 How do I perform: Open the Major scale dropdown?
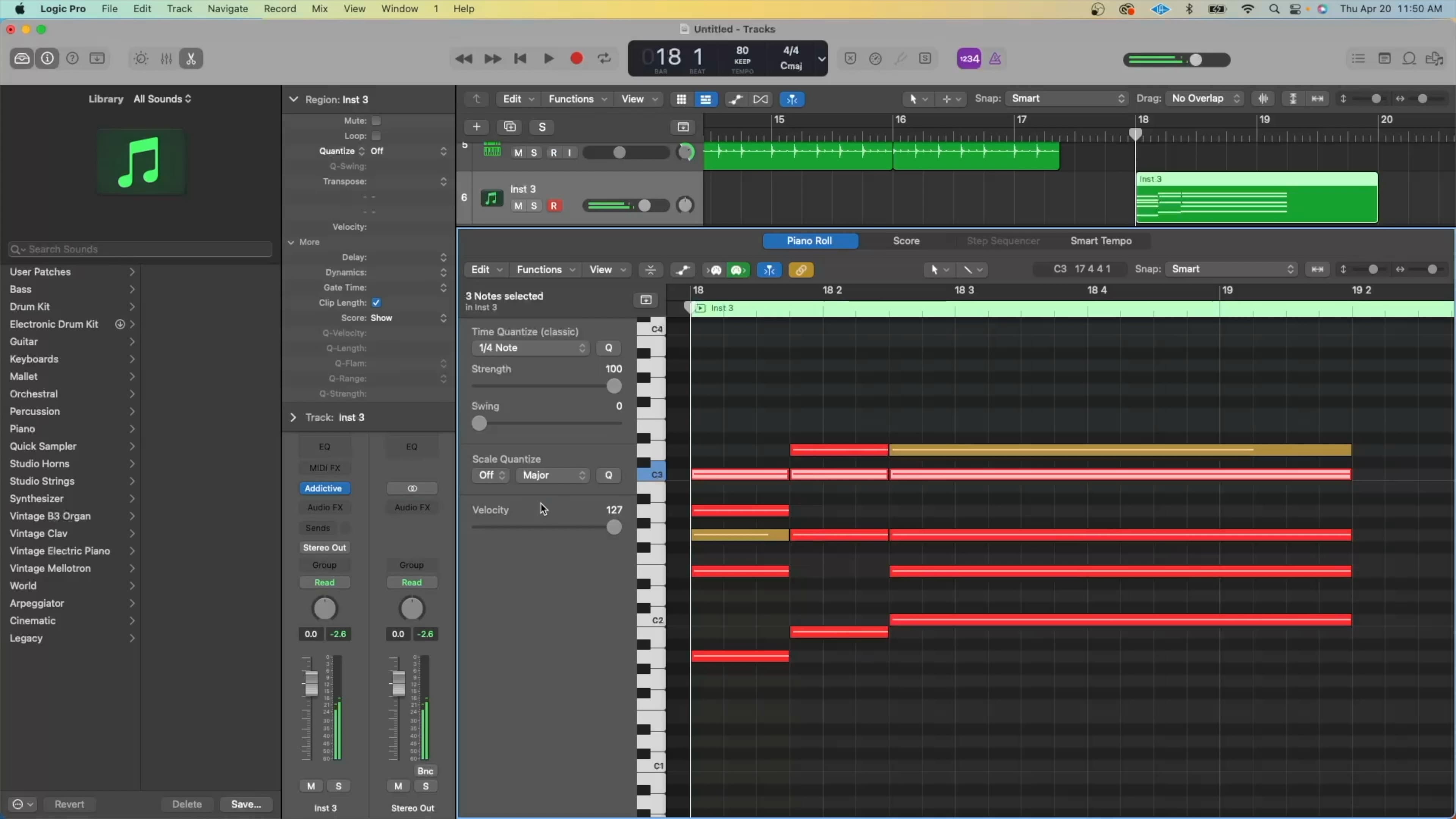(552, 475)
